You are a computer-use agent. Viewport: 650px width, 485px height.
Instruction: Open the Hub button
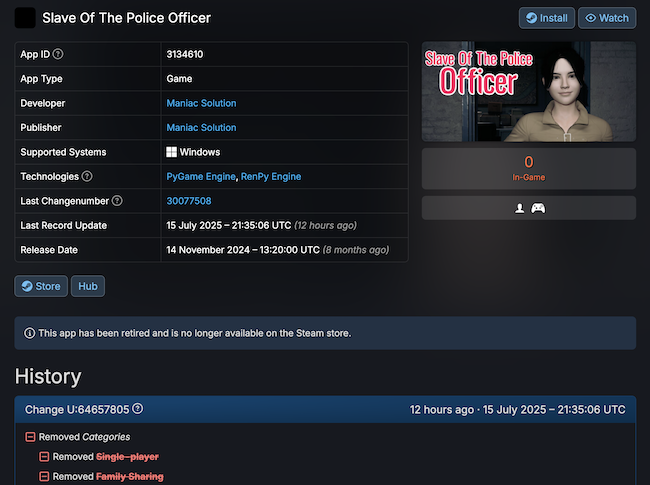pos(89,286)
